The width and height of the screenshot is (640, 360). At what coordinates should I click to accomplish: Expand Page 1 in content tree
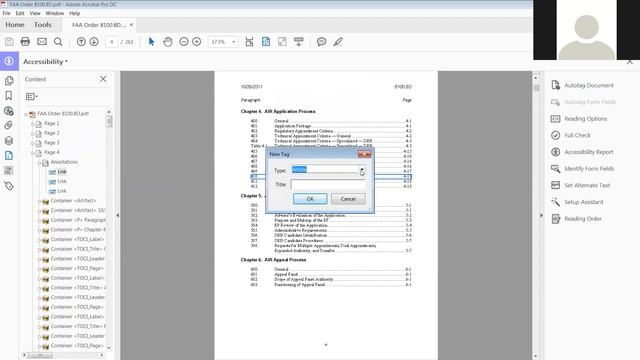pos(33,124)
